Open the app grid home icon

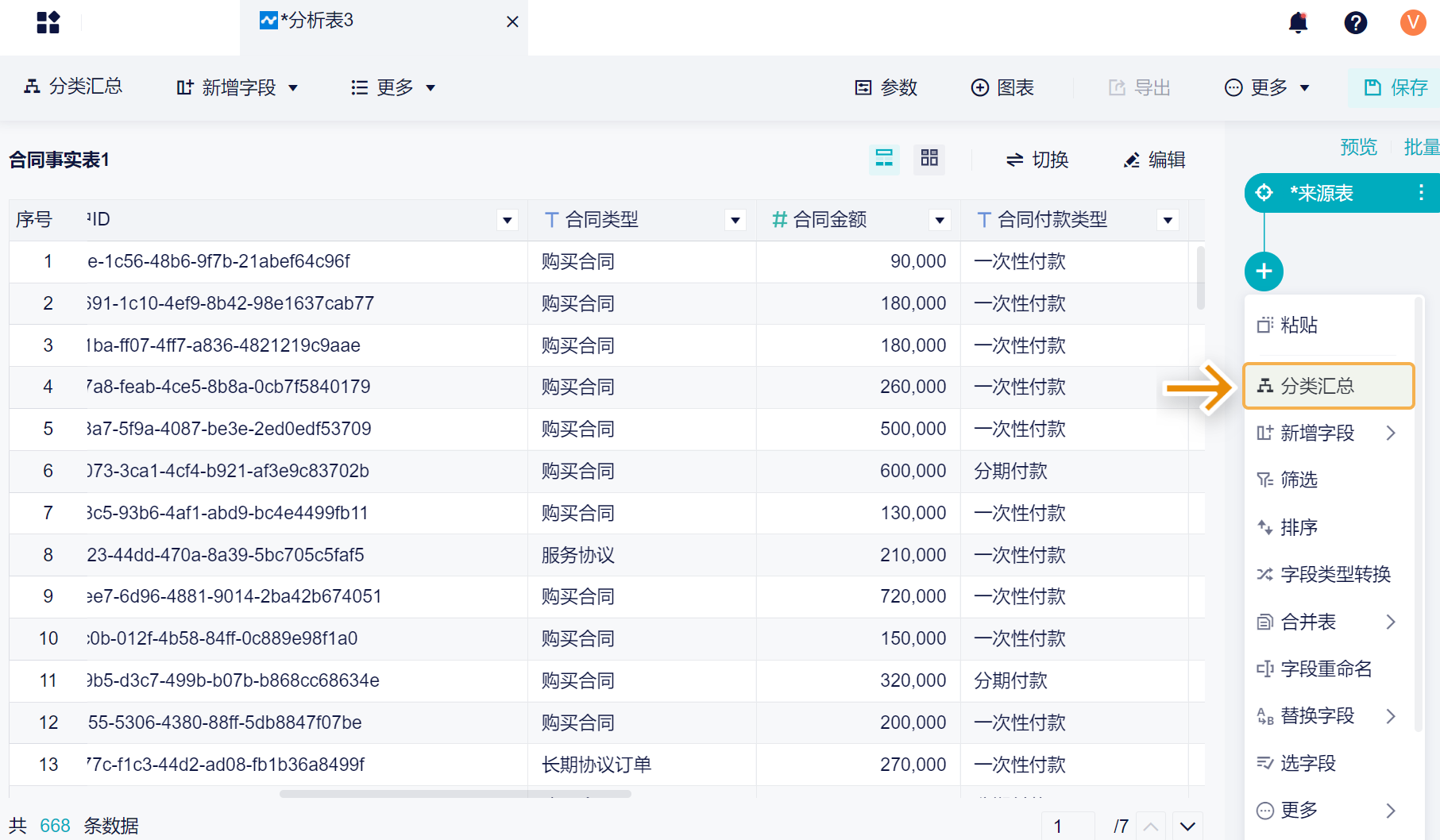coord(48,22)
